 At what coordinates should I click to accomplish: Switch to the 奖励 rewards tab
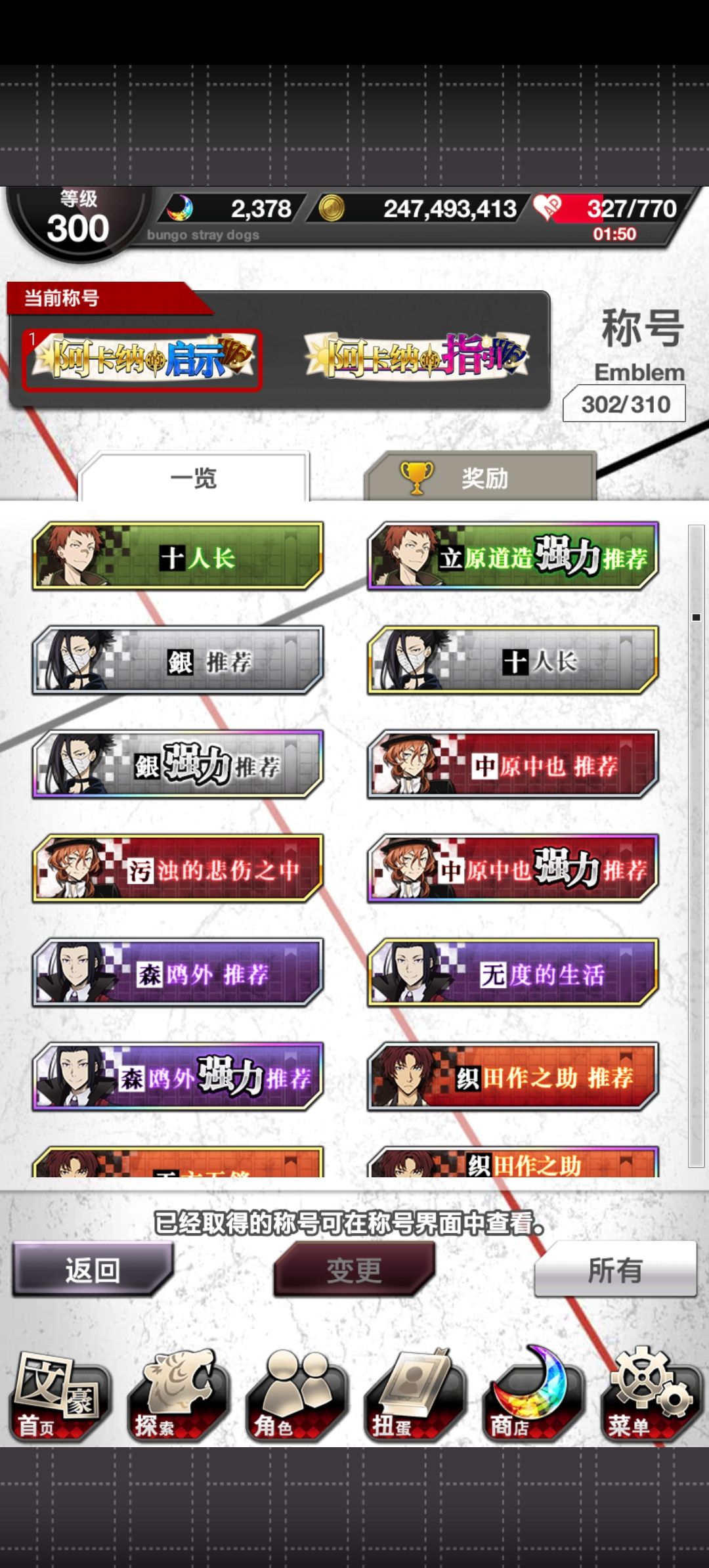point(481,477)
